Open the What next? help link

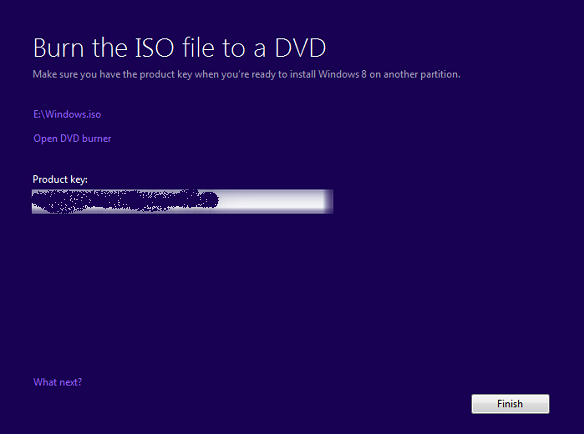point(57,382)
